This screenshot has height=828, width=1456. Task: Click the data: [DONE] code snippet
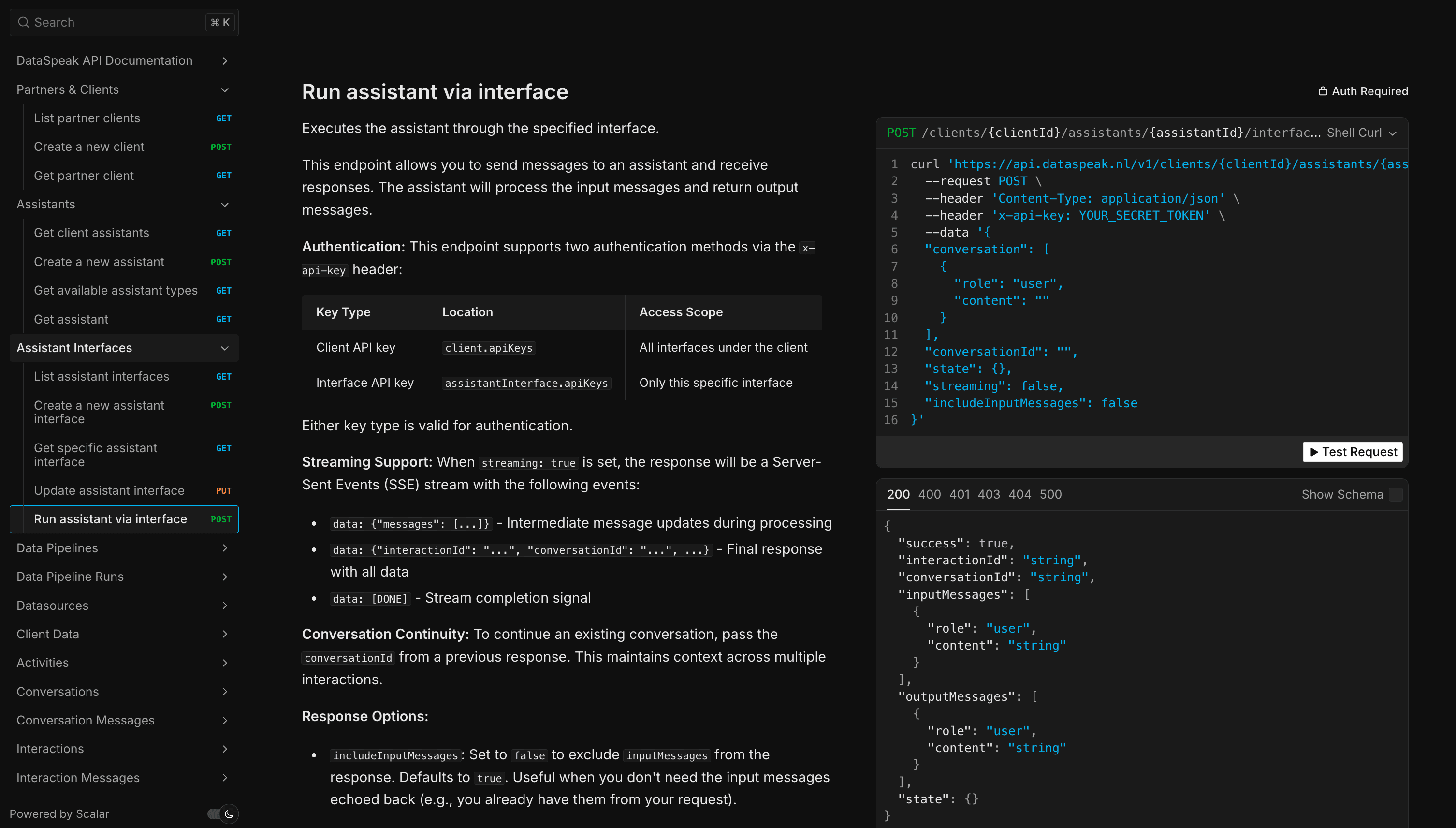point(370,599)
